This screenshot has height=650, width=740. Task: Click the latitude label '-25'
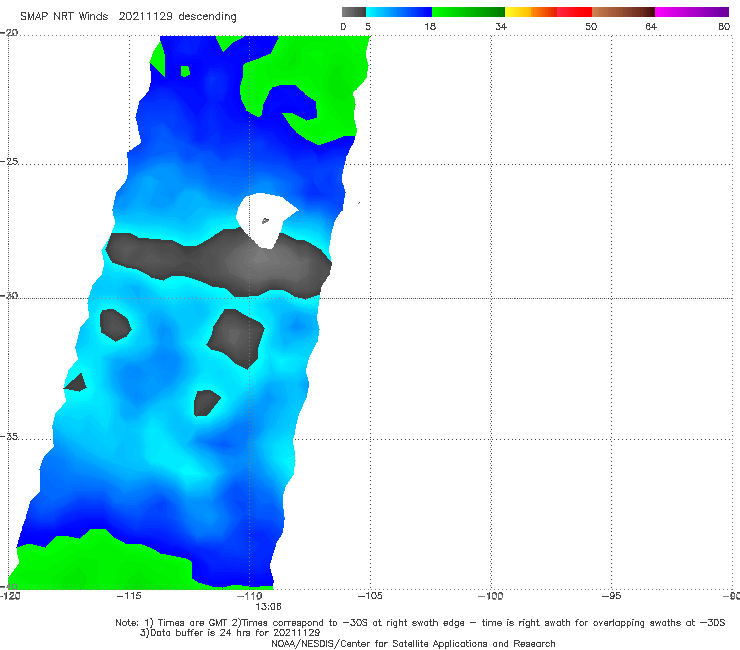9,161
